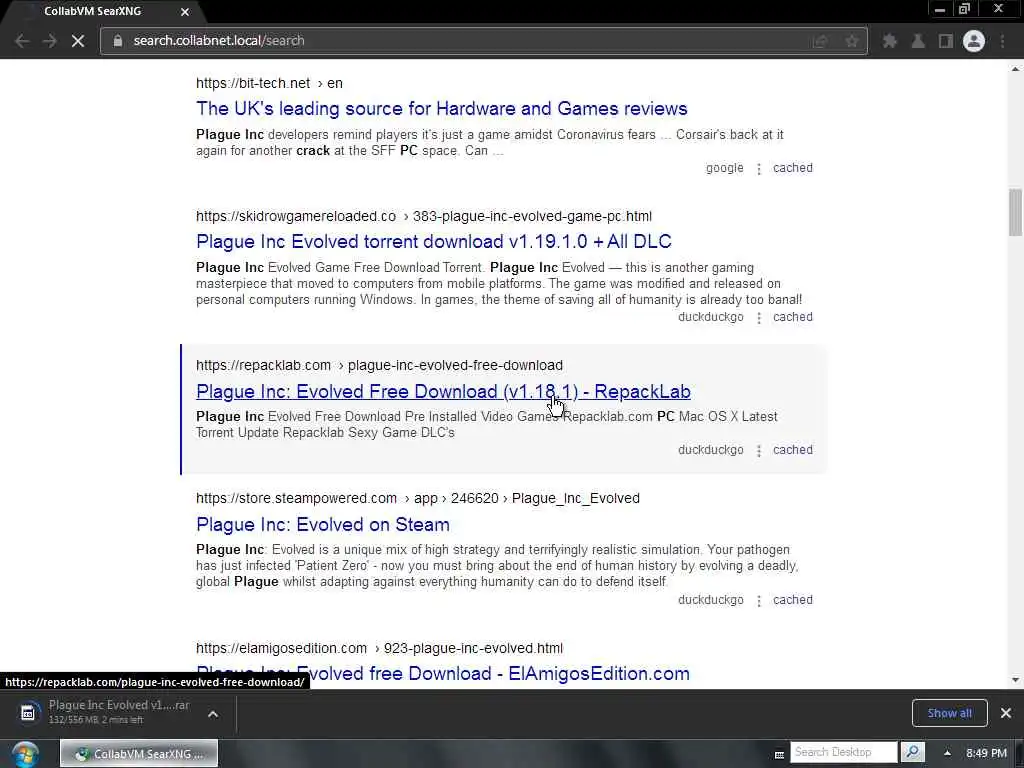
Task: Toggle the side panel icon
Action: coord(946,41)
